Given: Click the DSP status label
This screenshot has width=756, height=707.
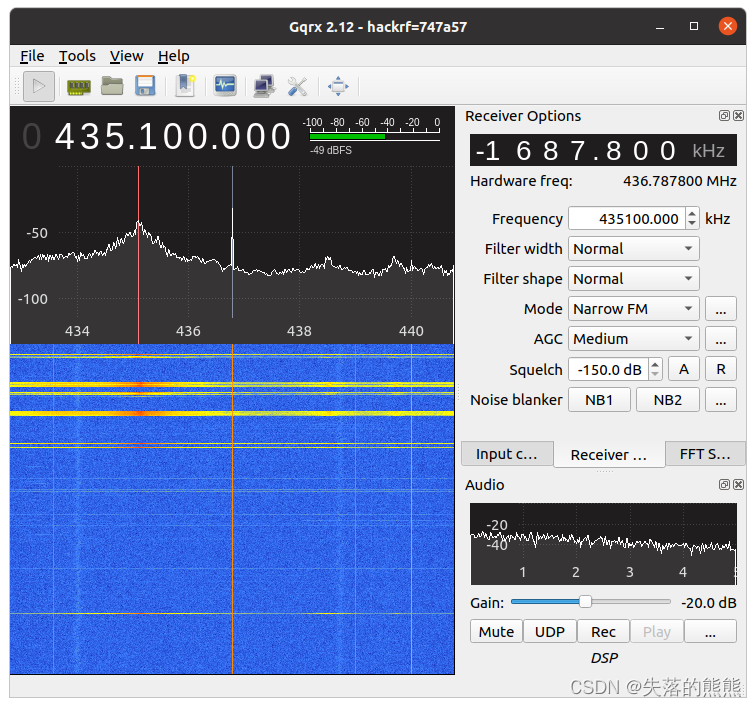Looking at the screenshot, I should coord(604,658).
